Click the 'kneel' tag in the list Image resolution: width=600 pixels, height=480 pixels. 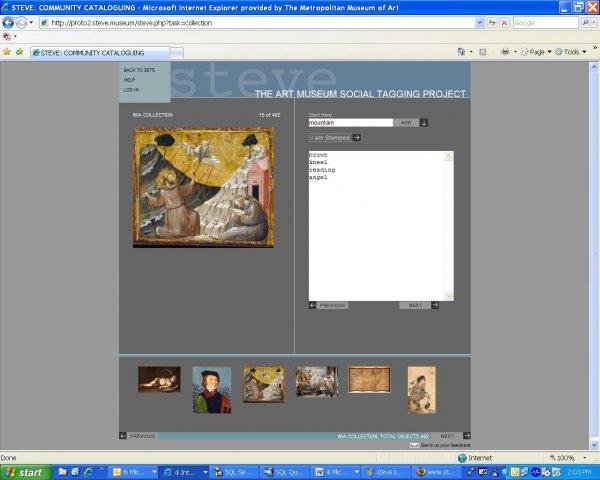click(x=318, y=162)
